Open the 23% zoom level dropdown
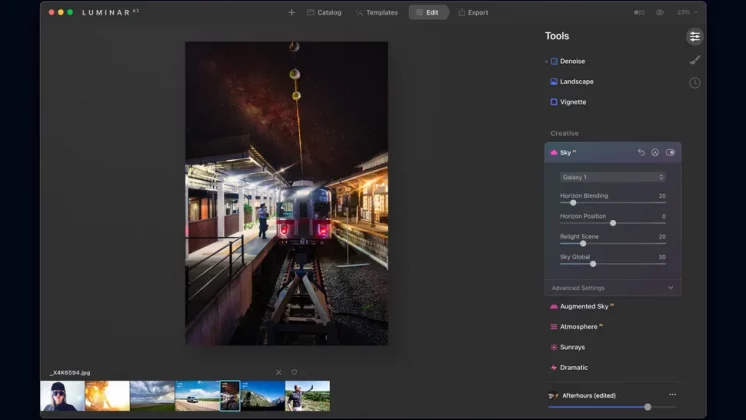Screen dimensions: 746x420 click(685, 13)
